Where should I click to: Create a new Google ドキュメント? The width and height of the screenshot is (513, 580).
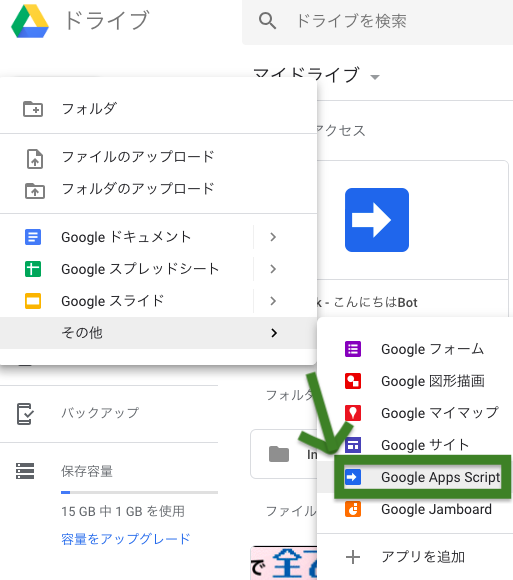(x=126, y=237)
